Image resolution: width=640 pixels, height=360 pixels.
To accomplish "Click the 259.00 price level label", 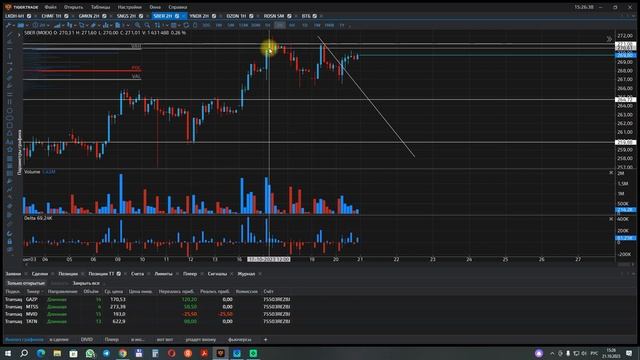I will click(625, 142).
